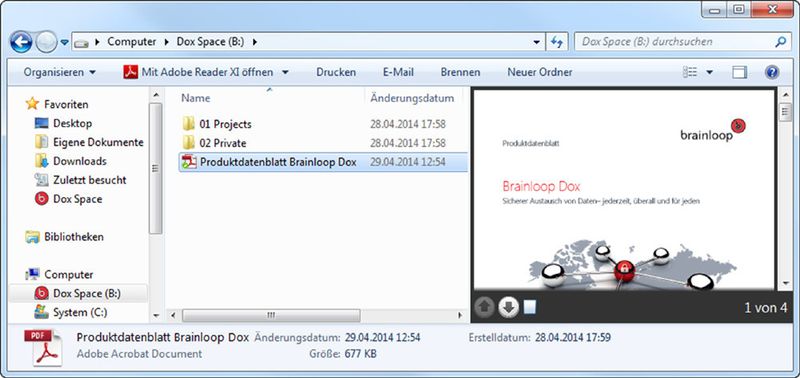Click the change view icon
Screen dimensions: 800x378
pos(690,72)
